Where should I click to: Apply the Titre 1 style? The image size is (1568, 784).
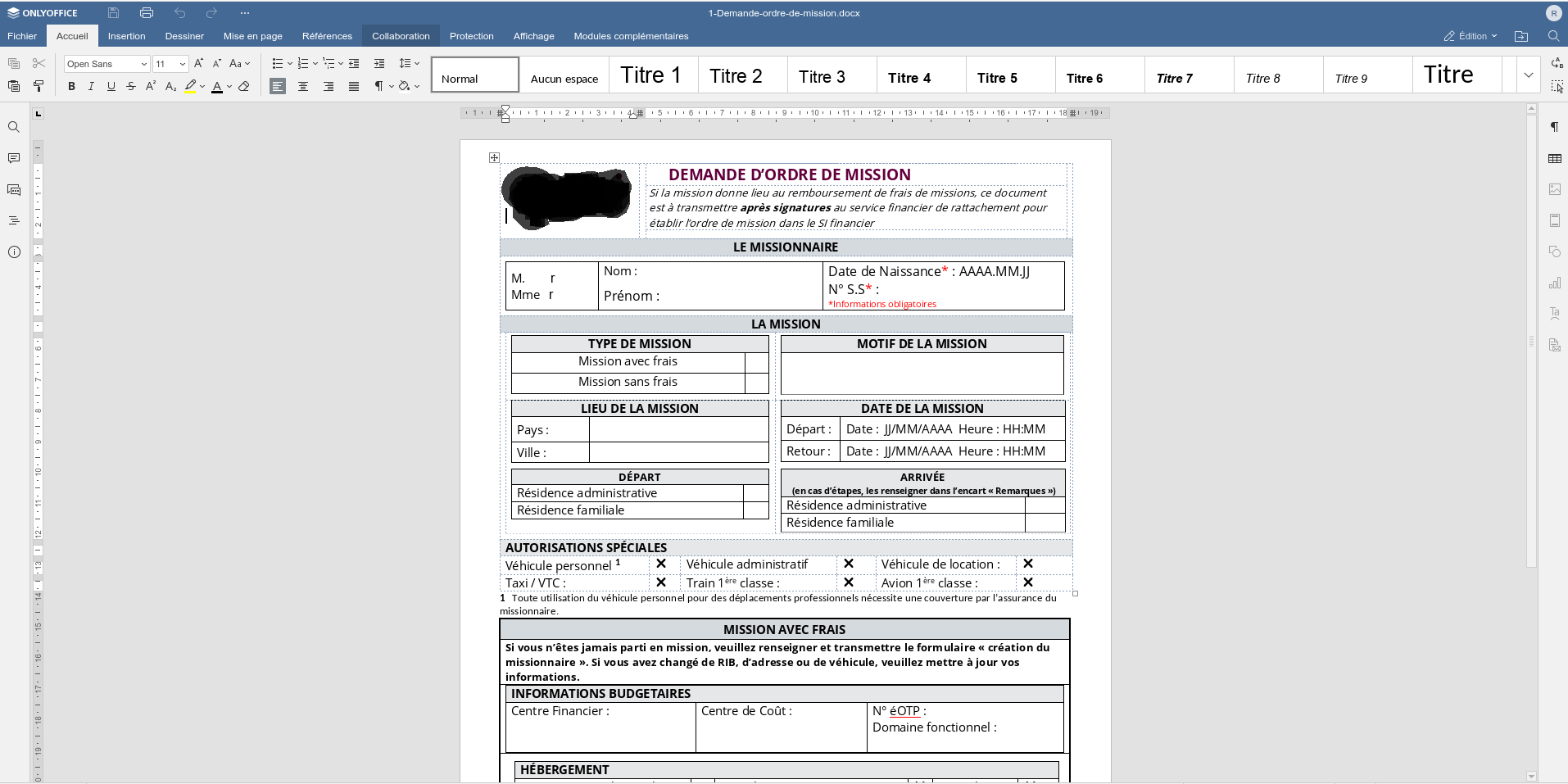coord(653,75)
